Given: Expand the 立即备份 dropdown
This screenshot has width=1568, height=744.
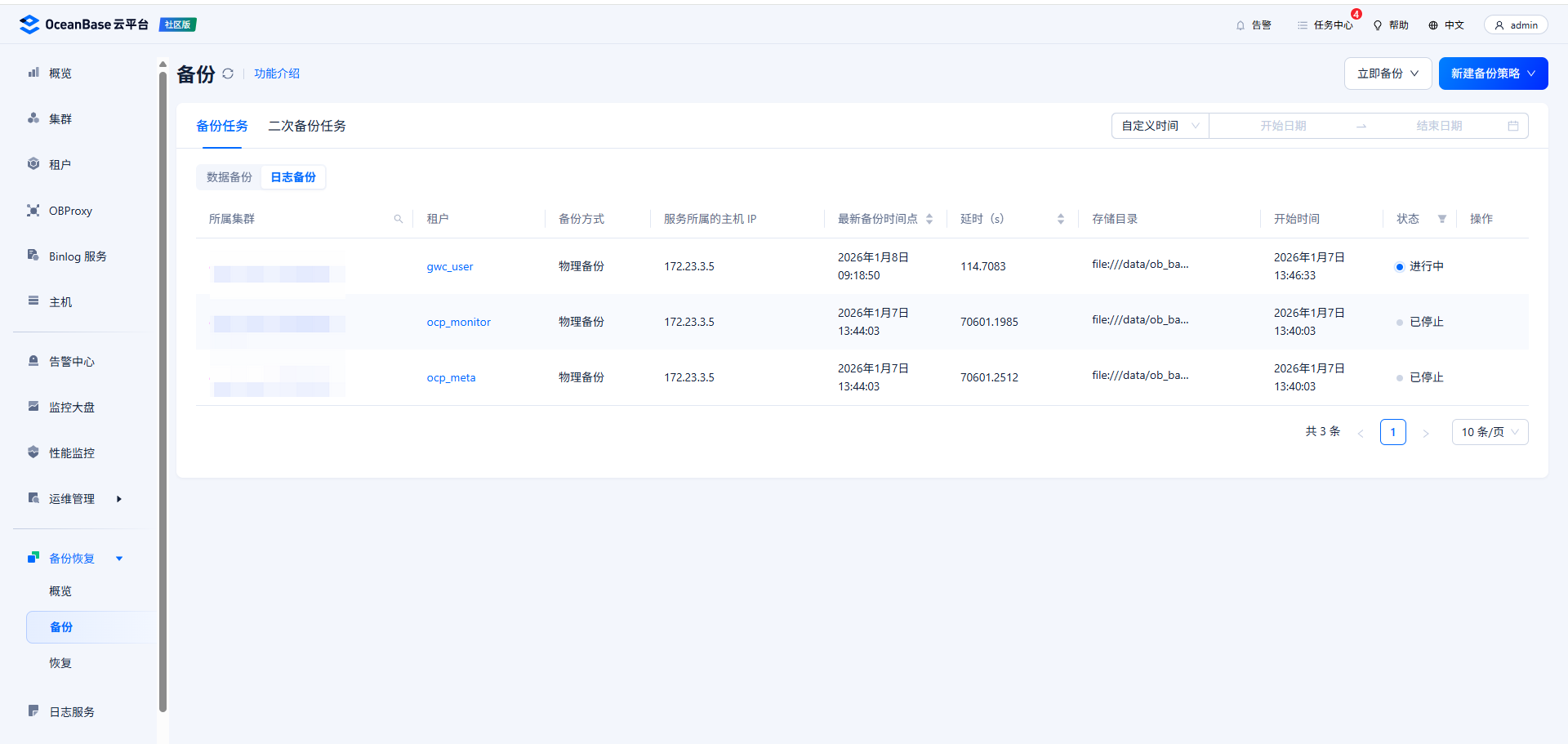Looking at the screenshot, I should (1388, 74).
